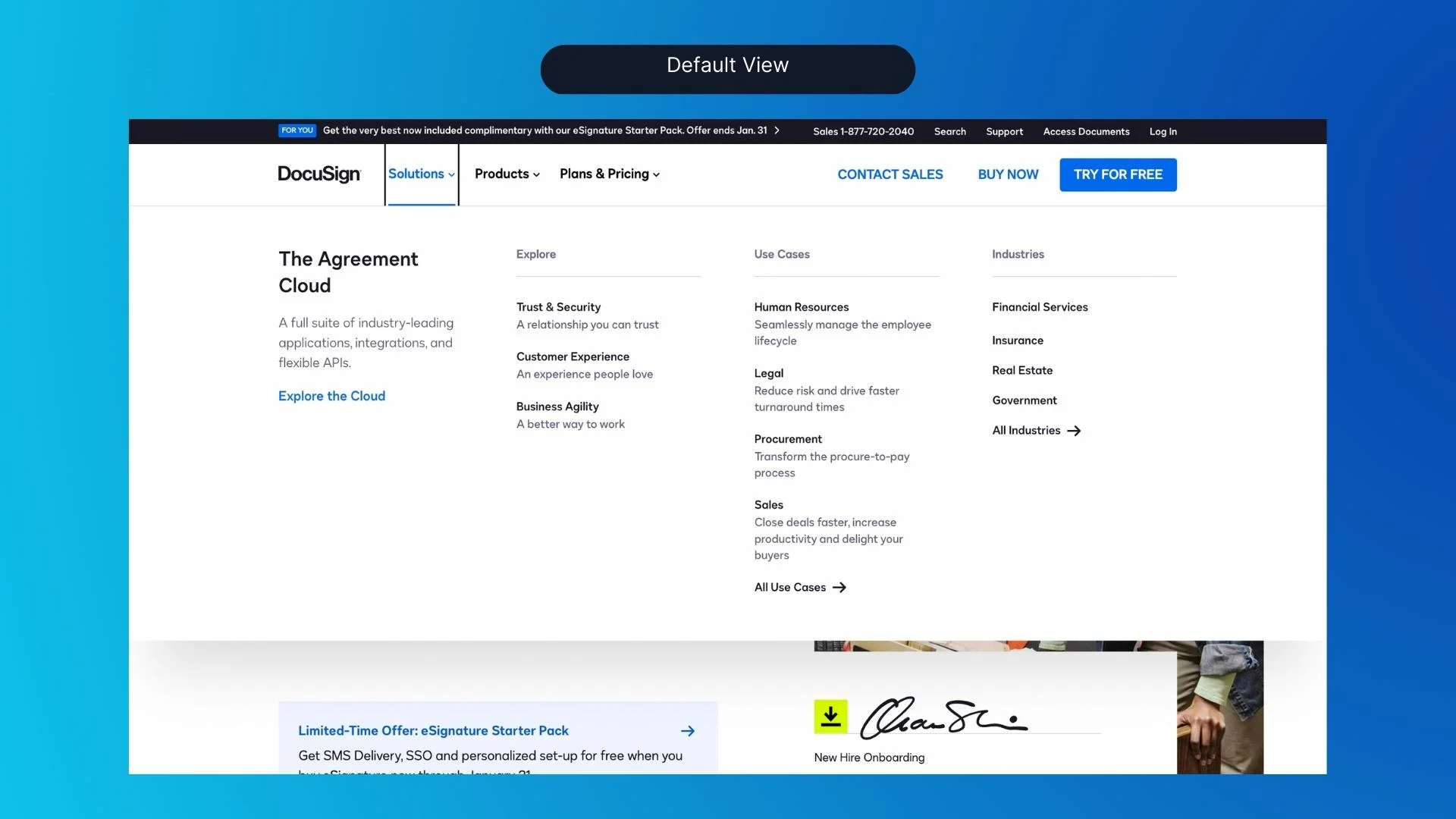Select the Human Resources use case

[x=802, y=307]
